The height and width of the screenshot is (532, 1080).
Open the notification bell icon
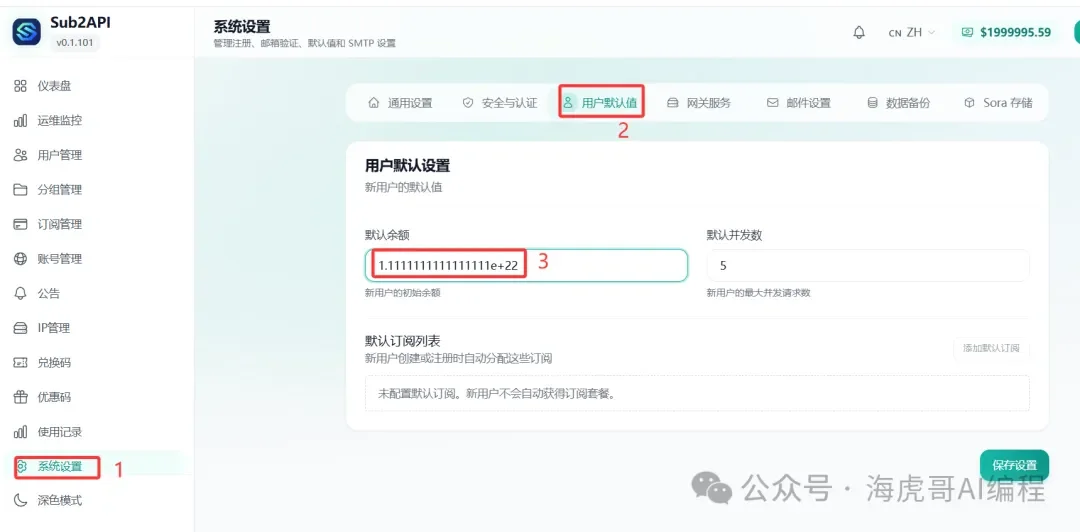tap(859, 32)
